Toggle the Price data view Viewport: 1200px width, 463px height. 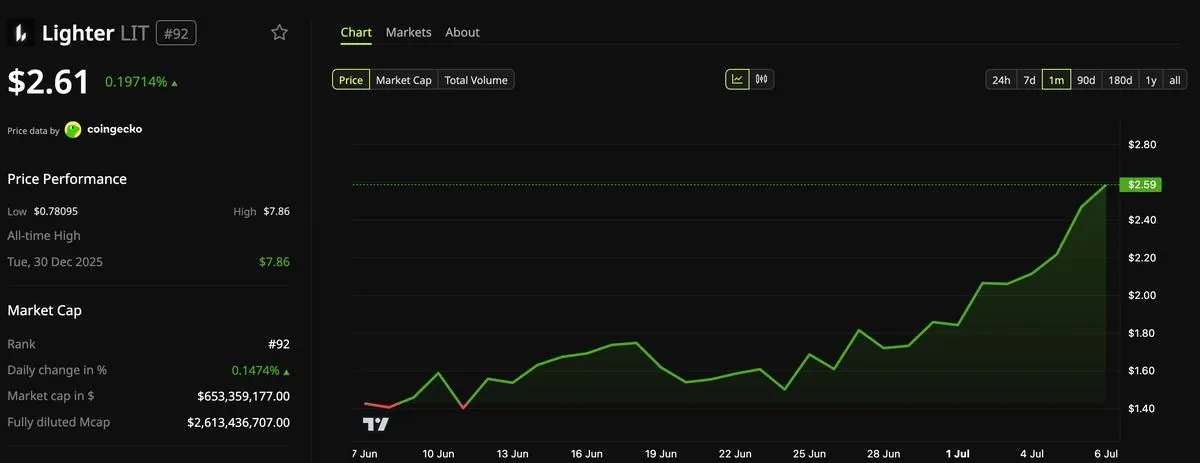(x=351, y=80)
